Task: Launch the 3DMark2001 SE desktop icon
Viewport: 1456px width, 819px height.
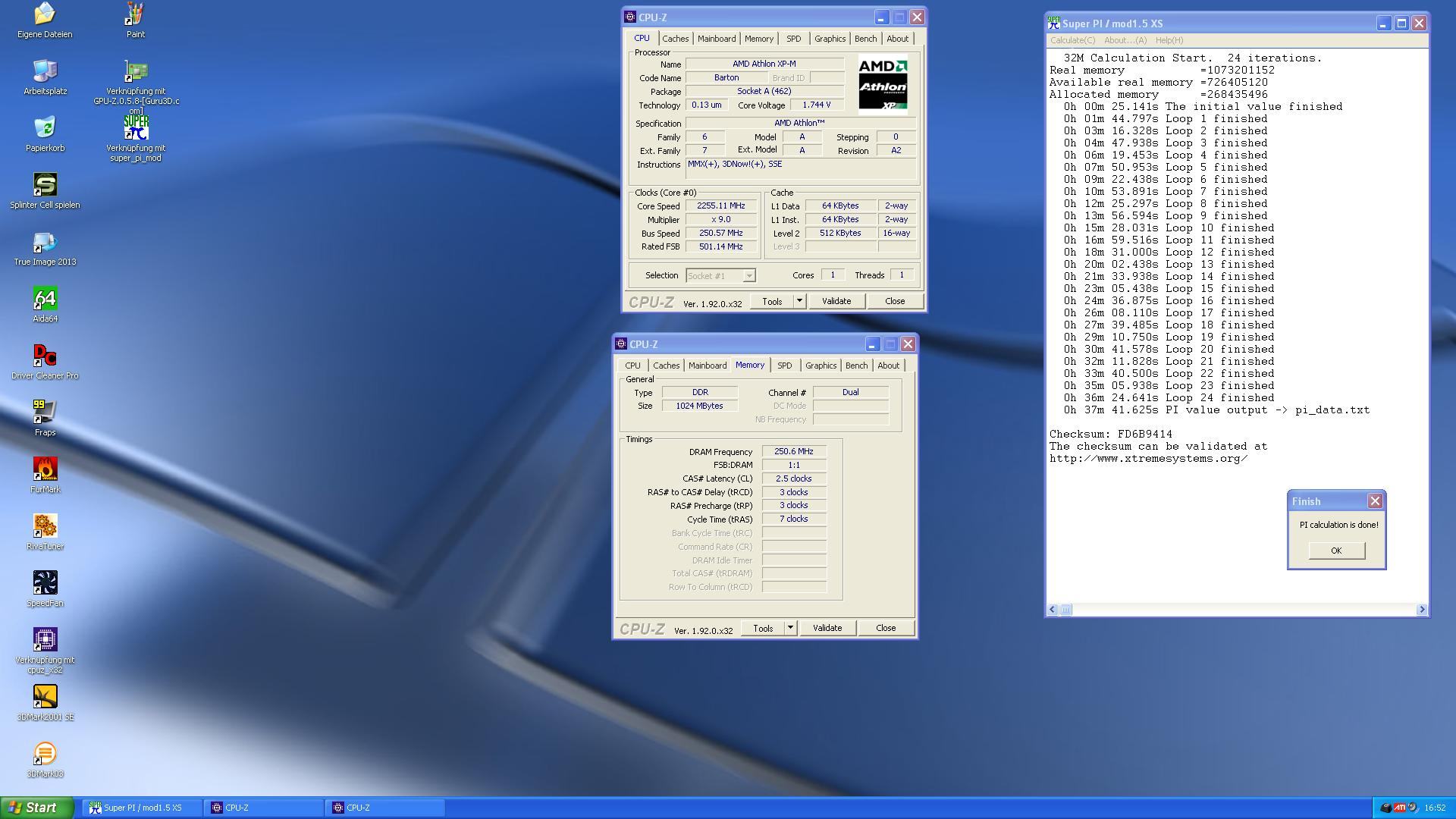Action: pos(45,696)
